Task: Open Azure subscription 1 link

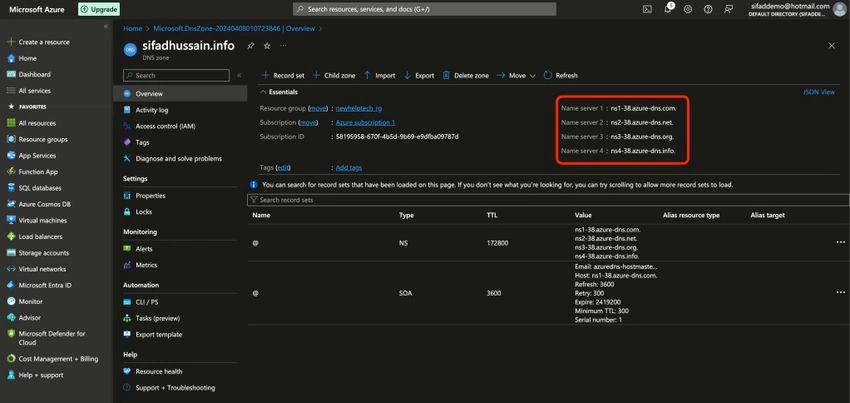Action: pyautogui.click(x=365, y=123)
